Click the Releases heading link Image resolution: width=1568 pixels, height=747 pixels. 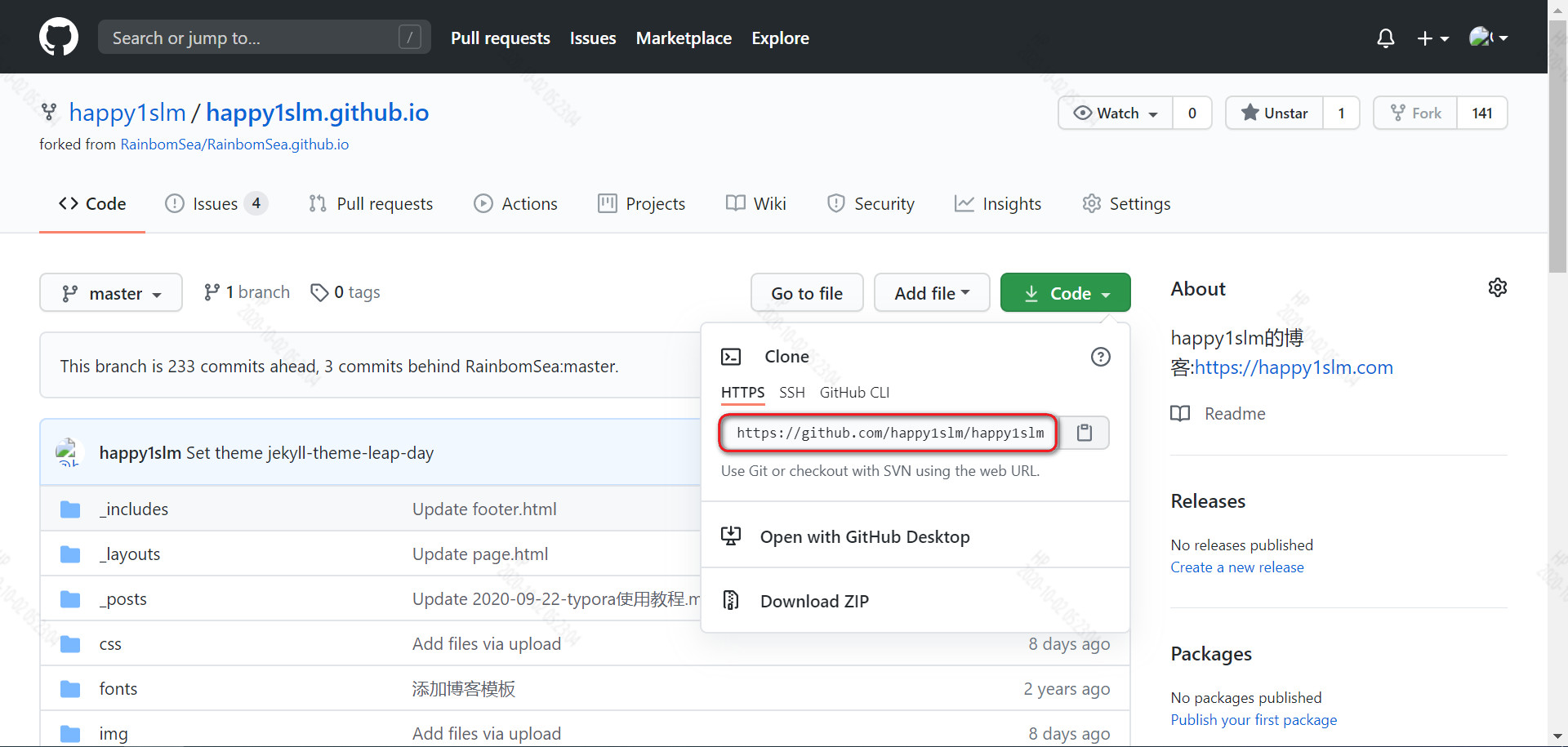[x=1208, y=501]
